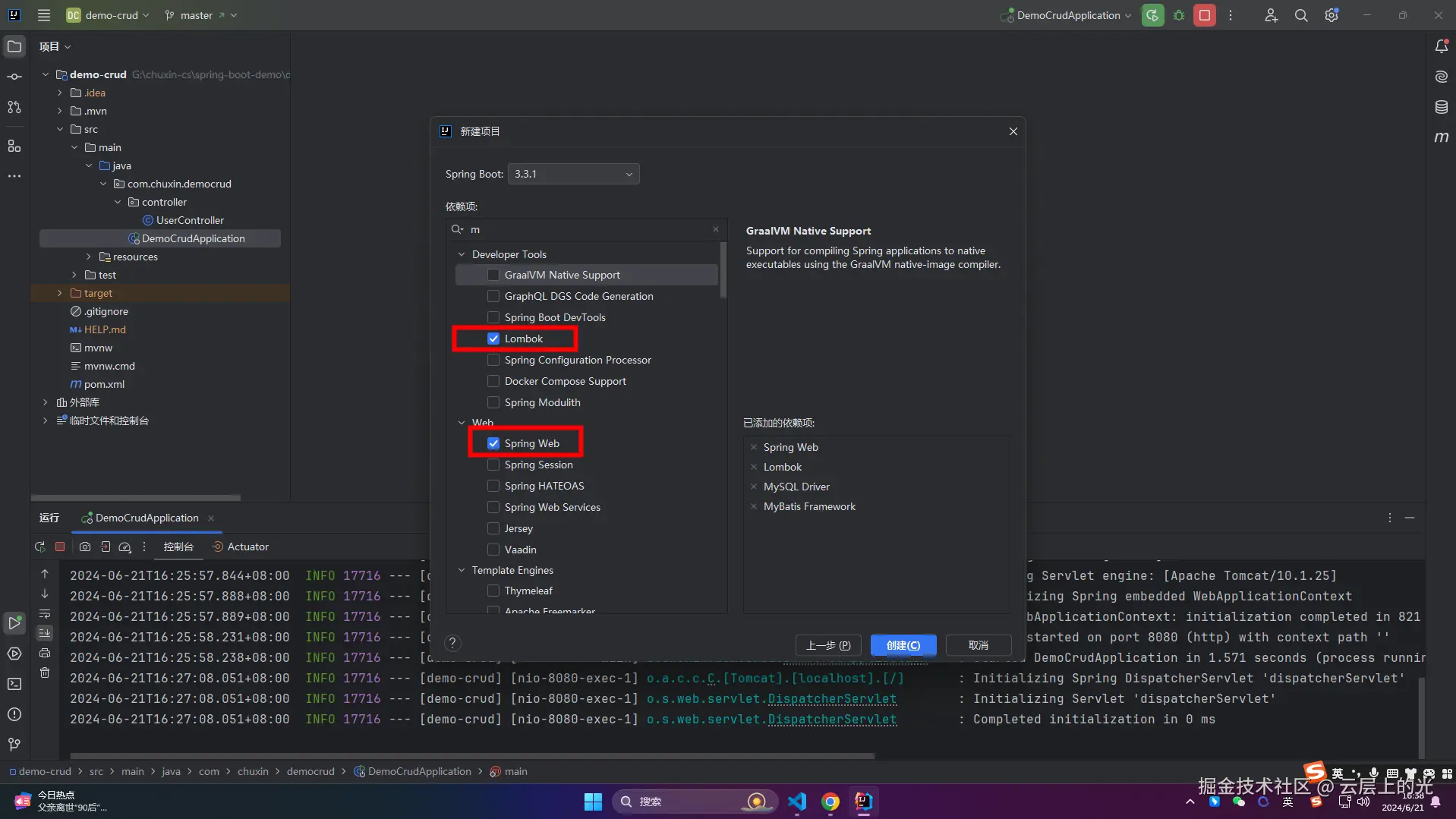Click the Cancel (取消) button
The width and height of the screenshot is (1456, 819).
pyautogui.click(x=979, y=645)
